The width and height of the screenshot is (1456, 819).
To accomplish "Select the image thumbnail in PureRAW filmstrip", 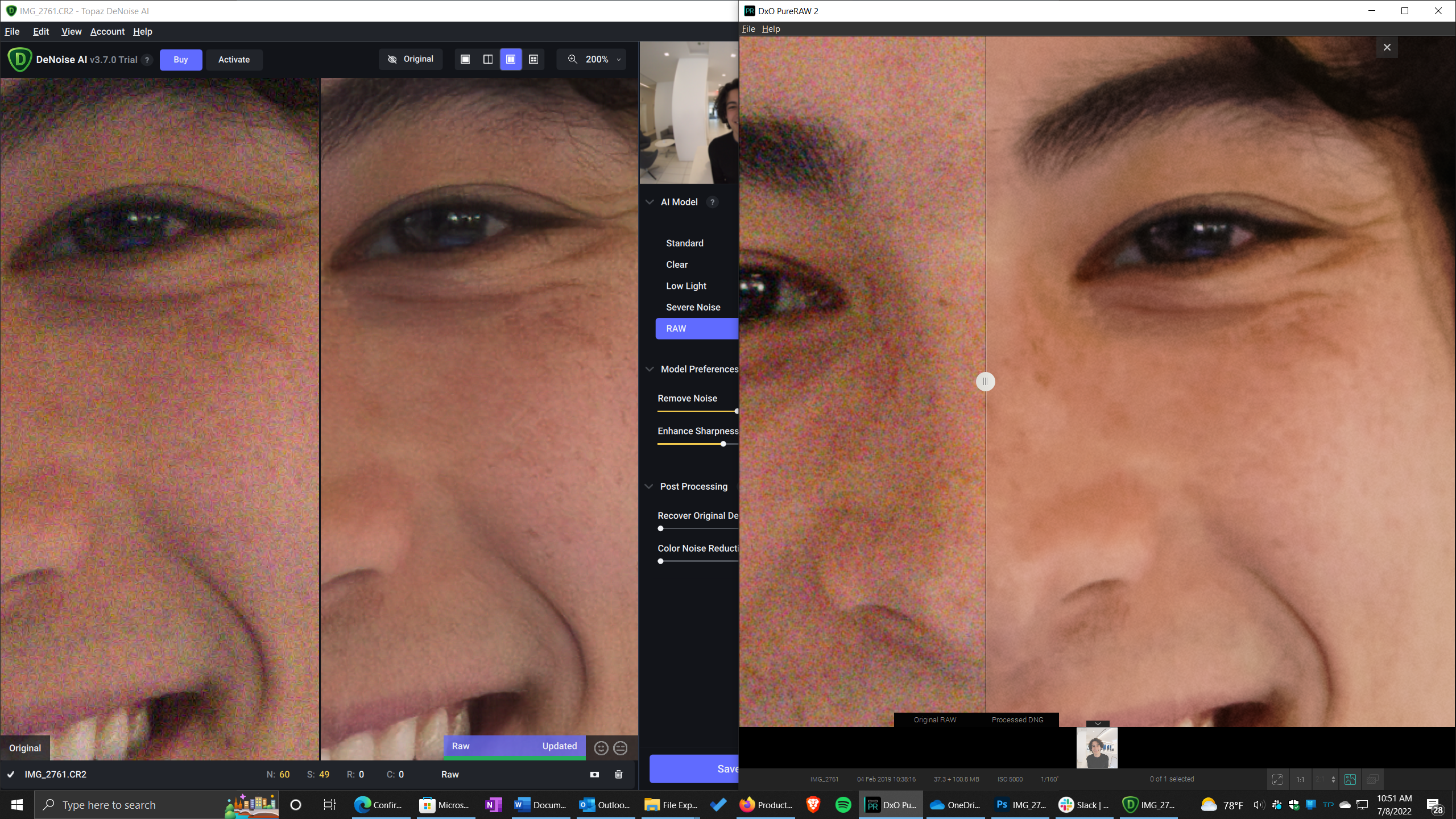I will pyautogui.click(x=1097, y=747).
